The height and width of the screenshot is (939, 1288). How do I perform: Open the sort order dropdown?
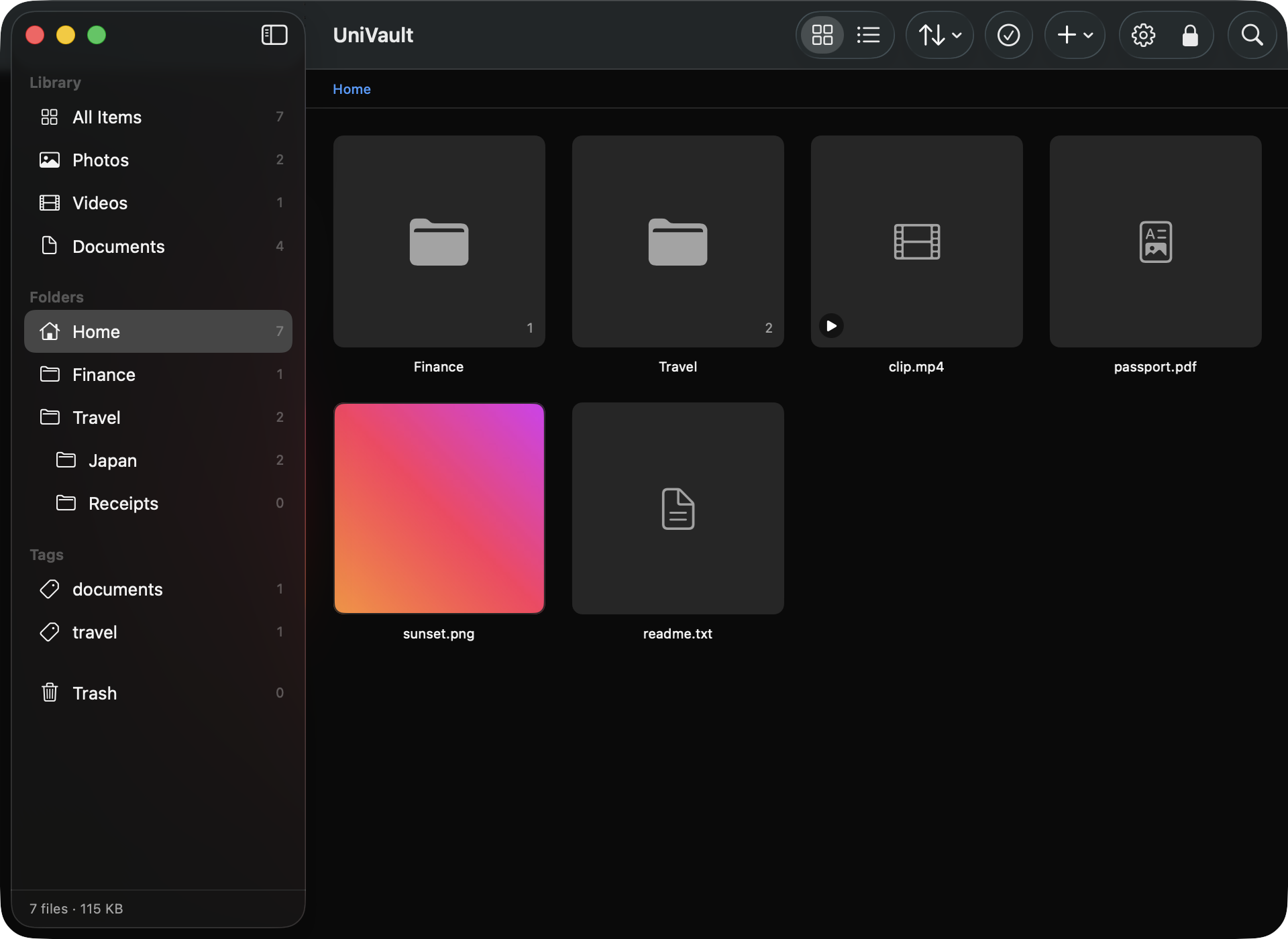[x=940, y=35]
